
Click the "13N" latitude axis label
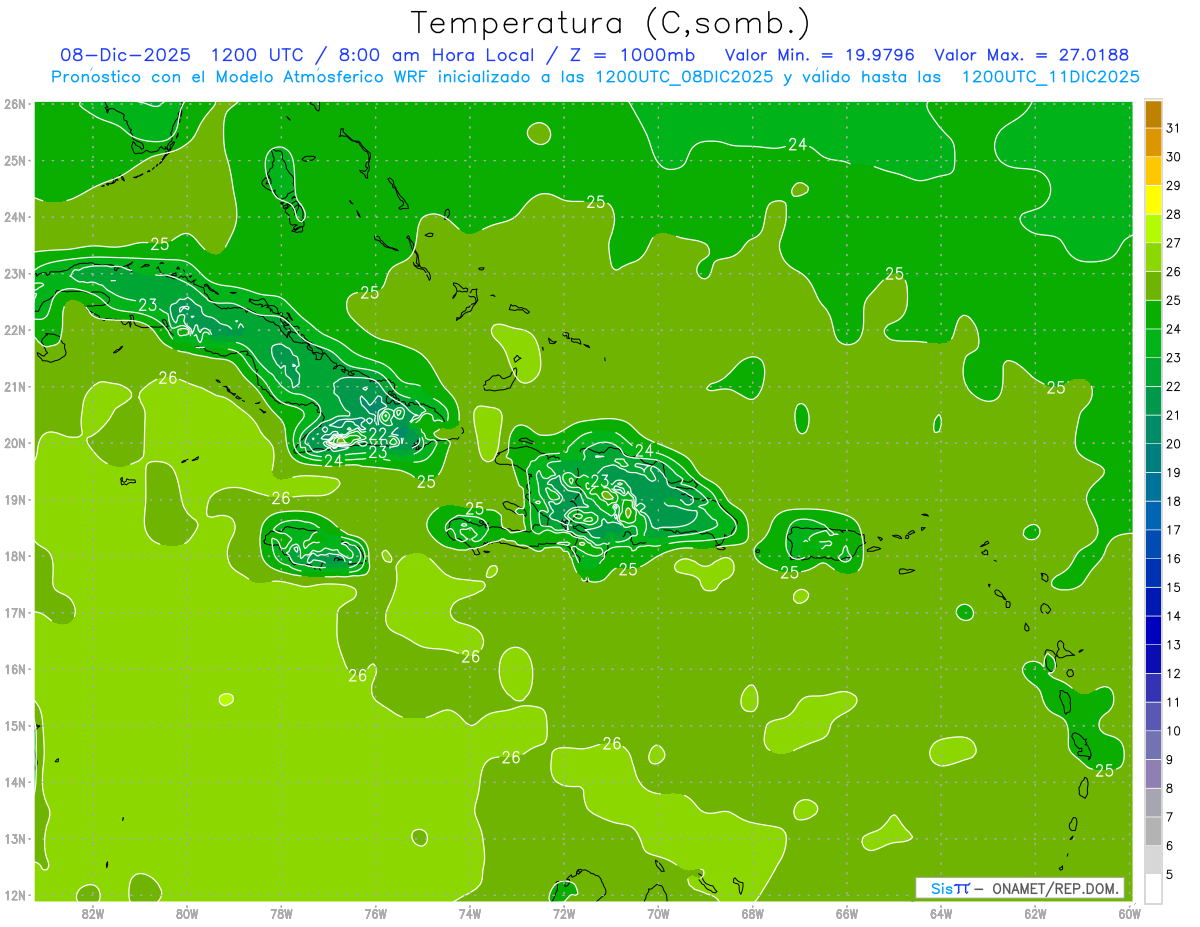(14, 839)
